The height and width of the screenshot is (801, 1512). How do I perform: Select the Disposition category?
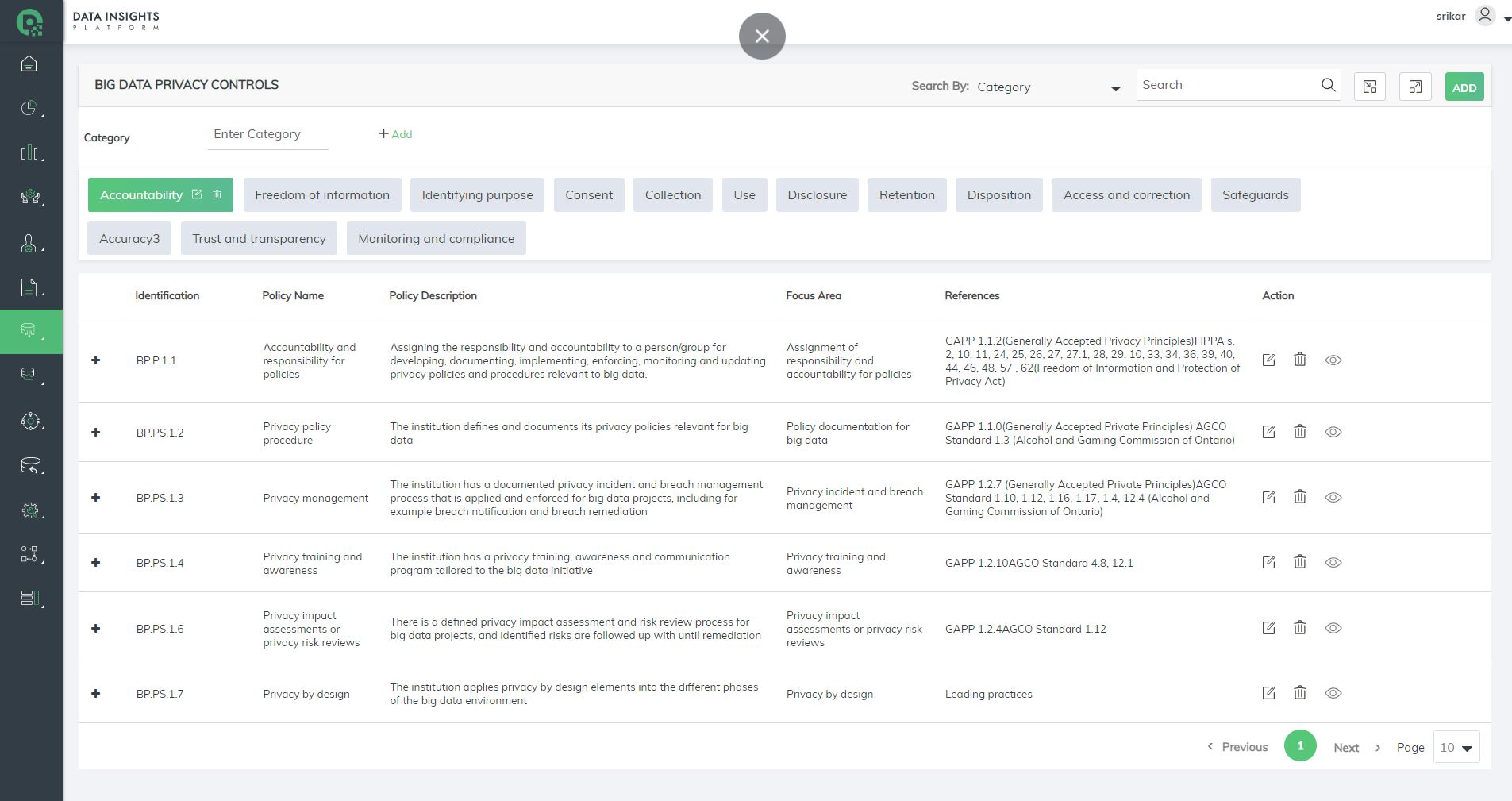[999, 194]
